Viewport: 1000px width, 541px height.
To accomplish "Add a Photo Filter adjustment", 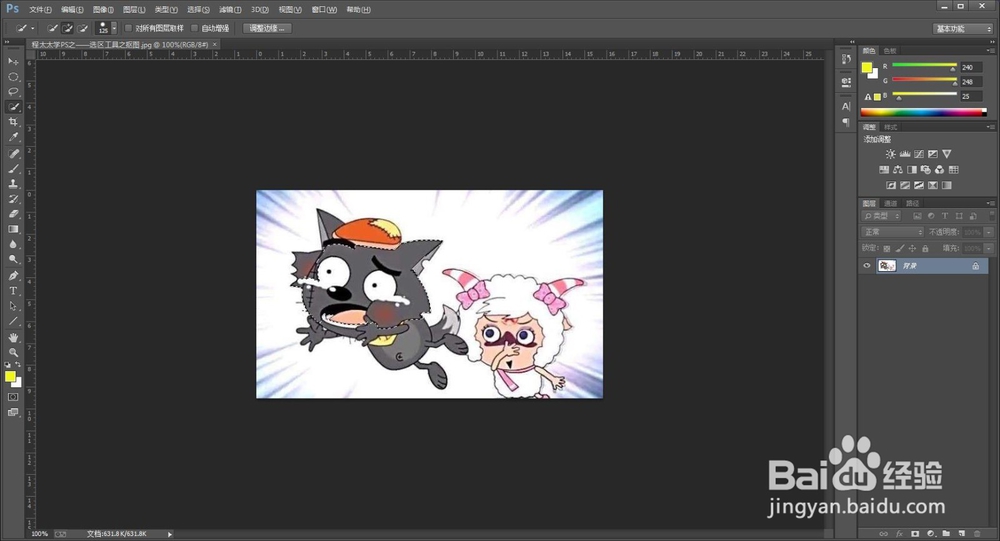I will click(925, 170).
